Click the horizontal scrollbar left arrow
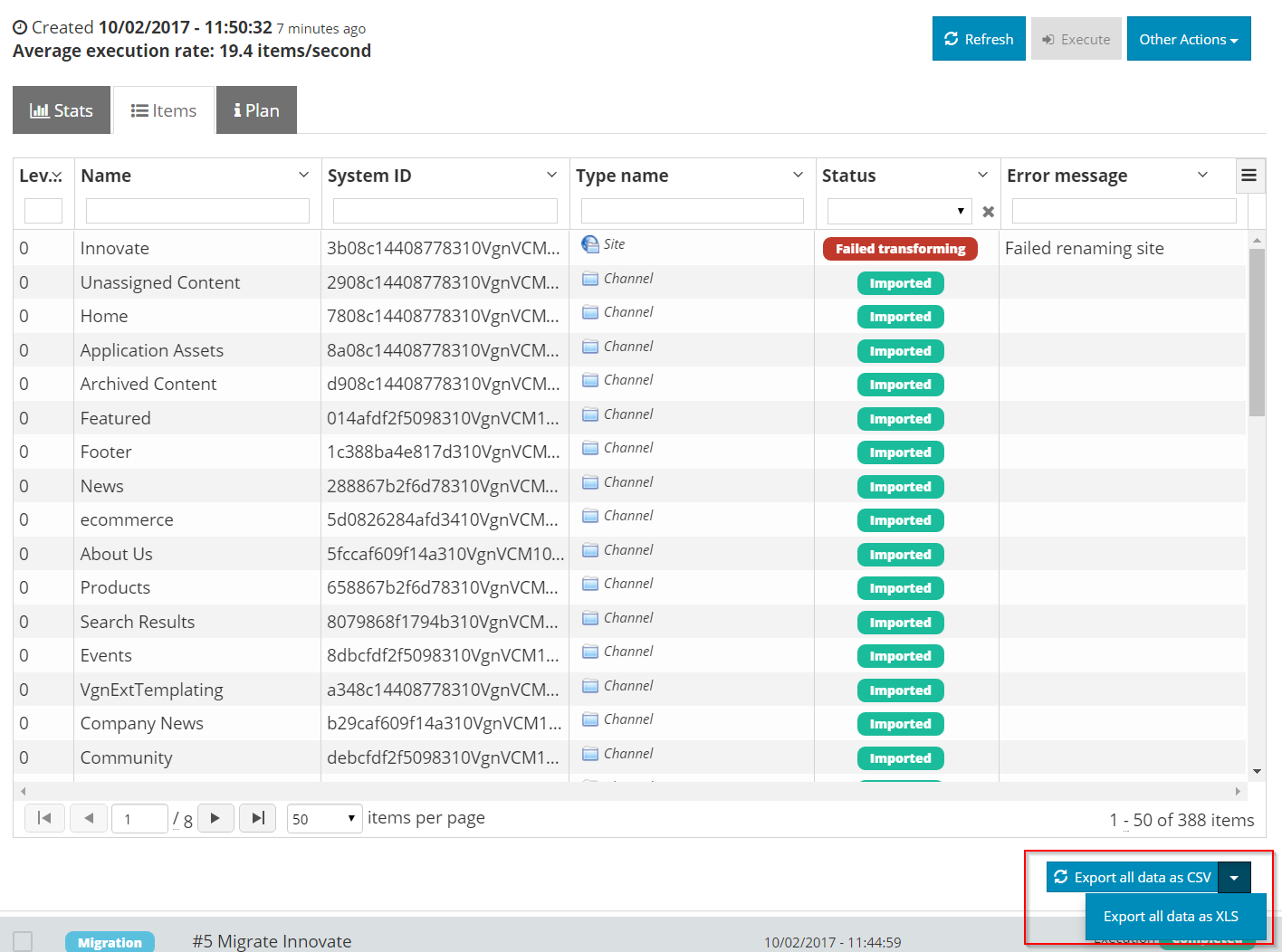Image resolution: width=1282 pixels, height=952 pixels. point(23,791)
